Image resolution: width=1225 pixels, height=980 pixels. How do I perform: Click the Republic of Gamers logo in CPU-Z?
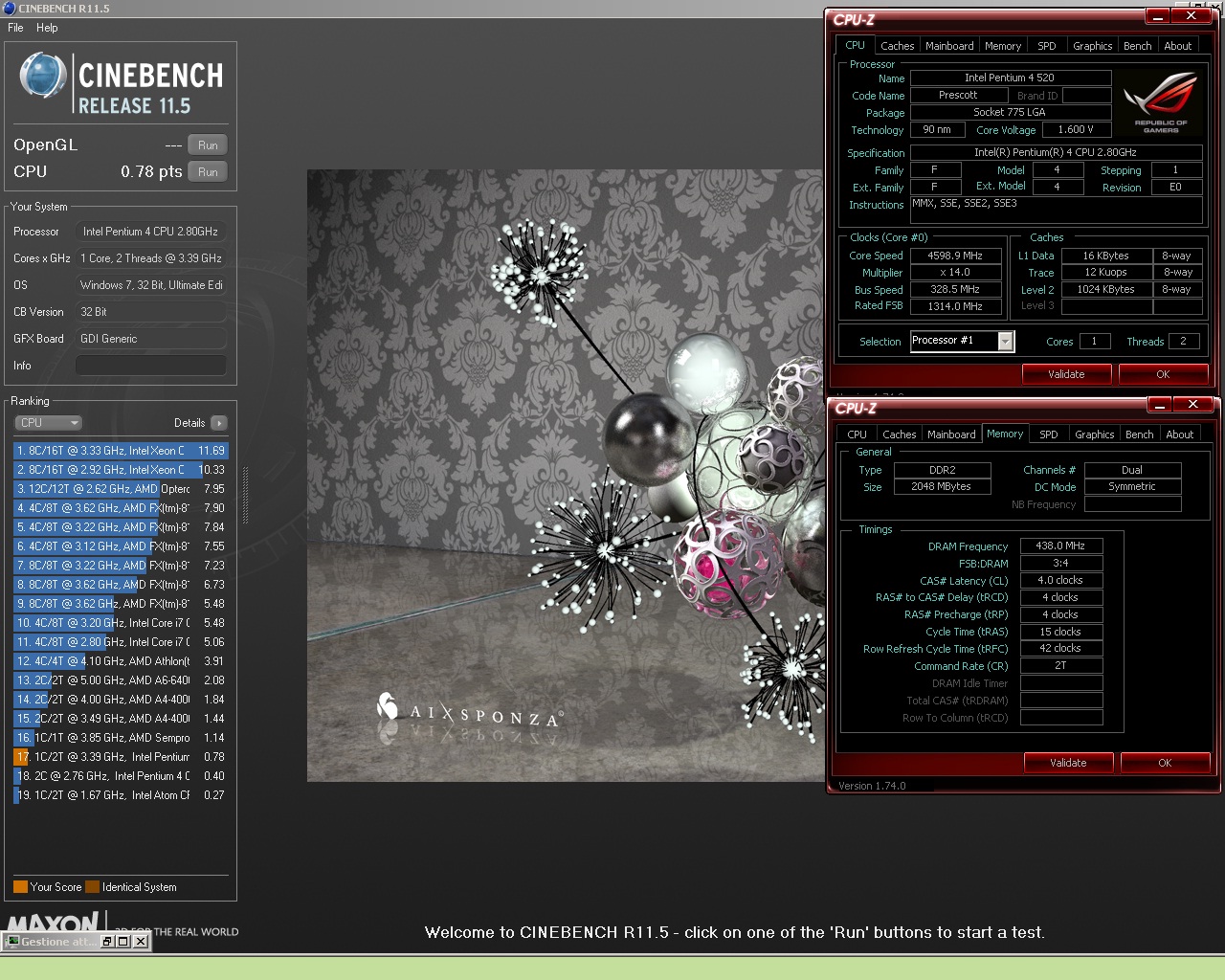[x=1161, y=104]
